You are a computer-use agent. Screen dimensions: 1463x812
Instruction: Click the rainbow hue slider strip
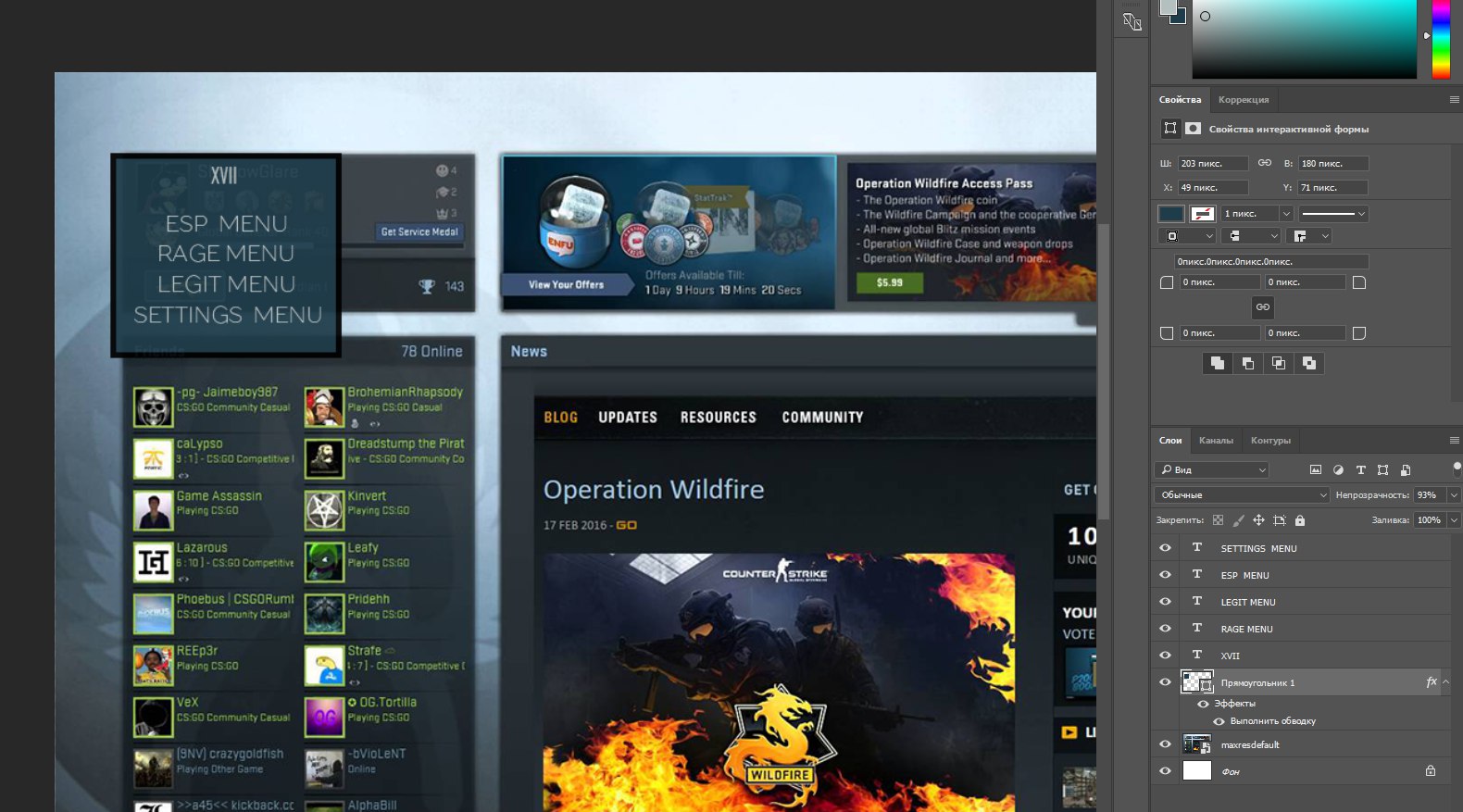(1441, 39)
